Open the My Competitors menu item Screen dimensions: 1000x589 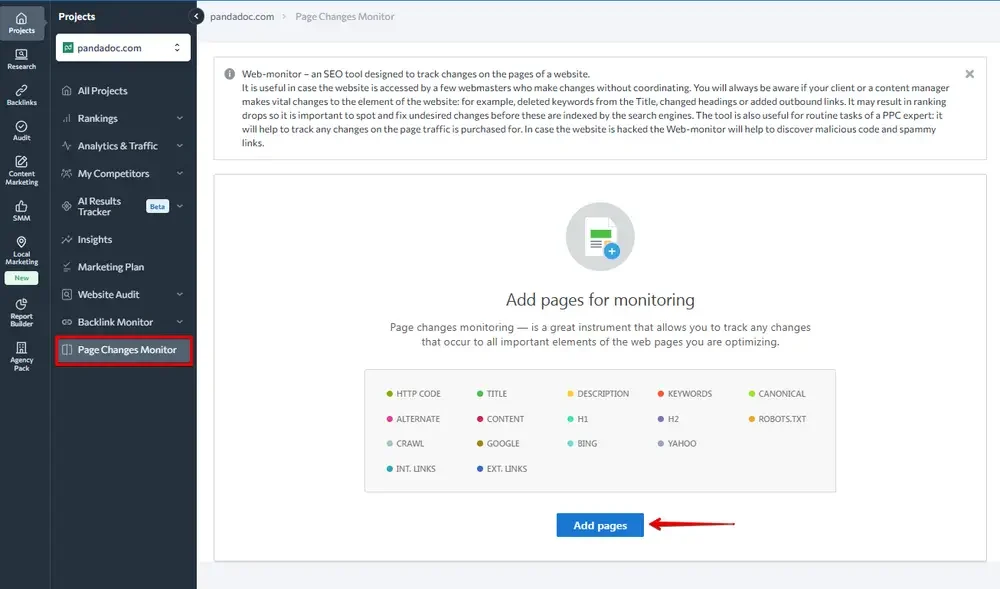114,173
